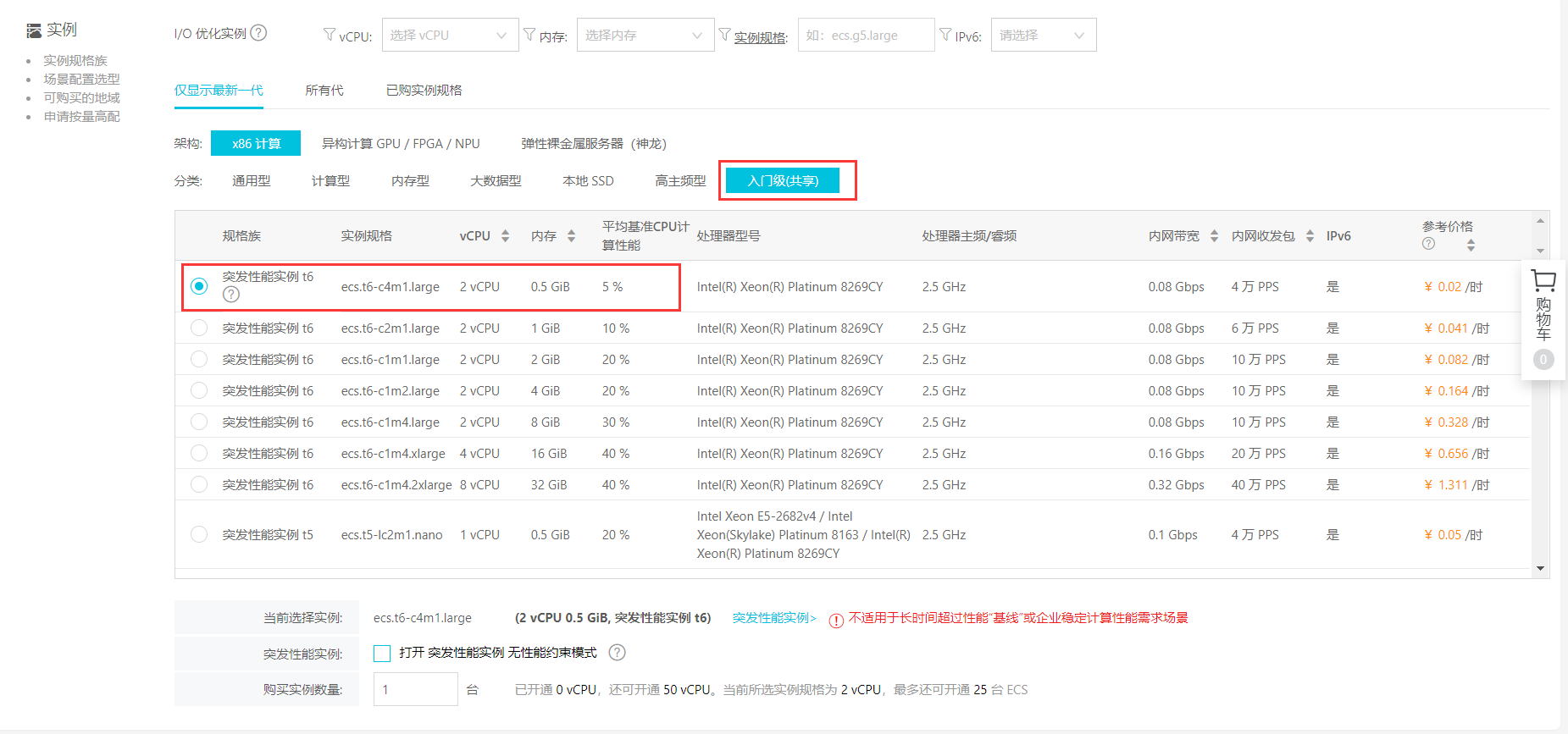The height and width of the screenshot is (734, 1568).
Task: Click the 实例规格 input field
Action: point(866,35)
